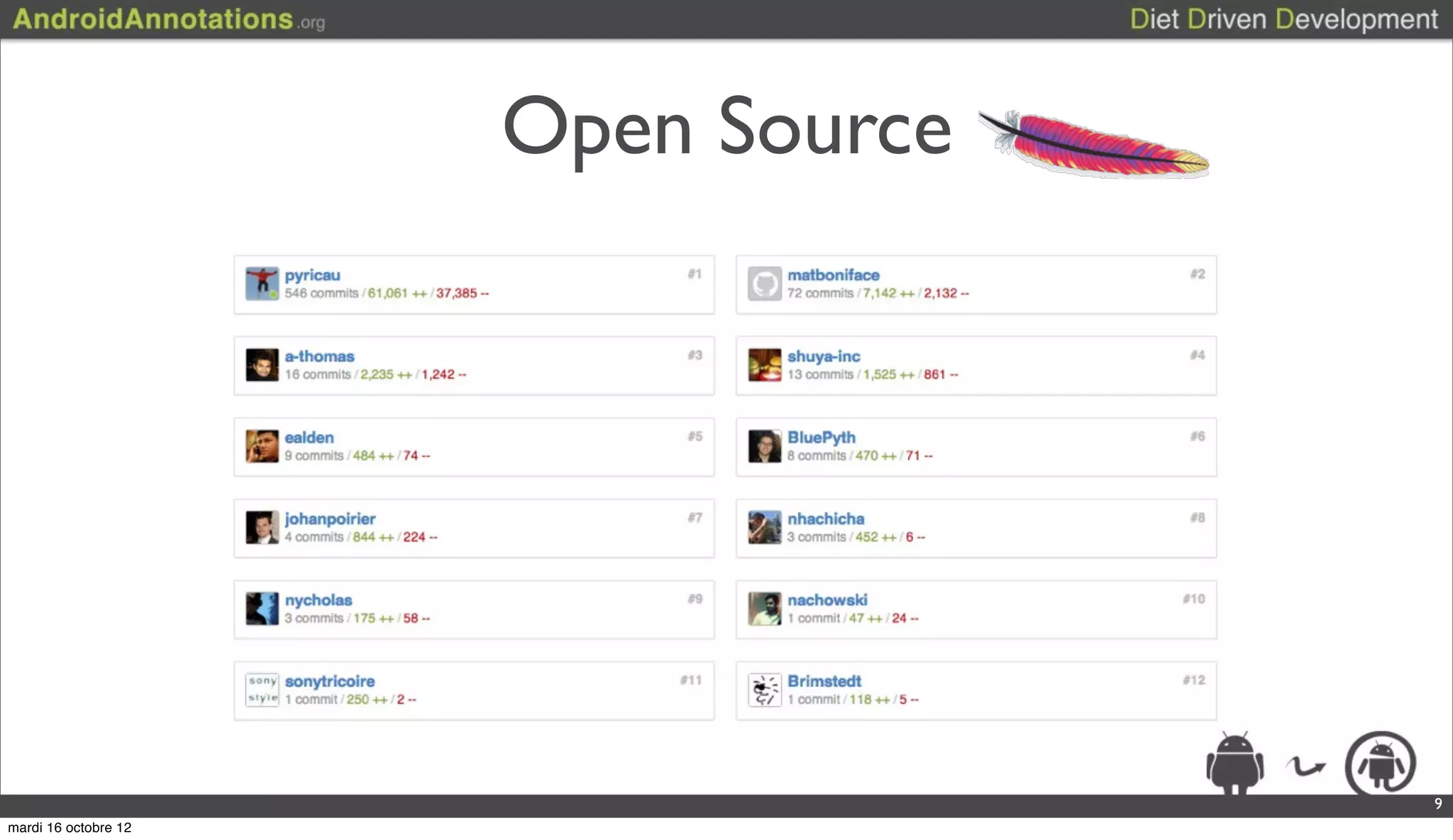Click matboniface's default GitHub avatar

point(764,284)
